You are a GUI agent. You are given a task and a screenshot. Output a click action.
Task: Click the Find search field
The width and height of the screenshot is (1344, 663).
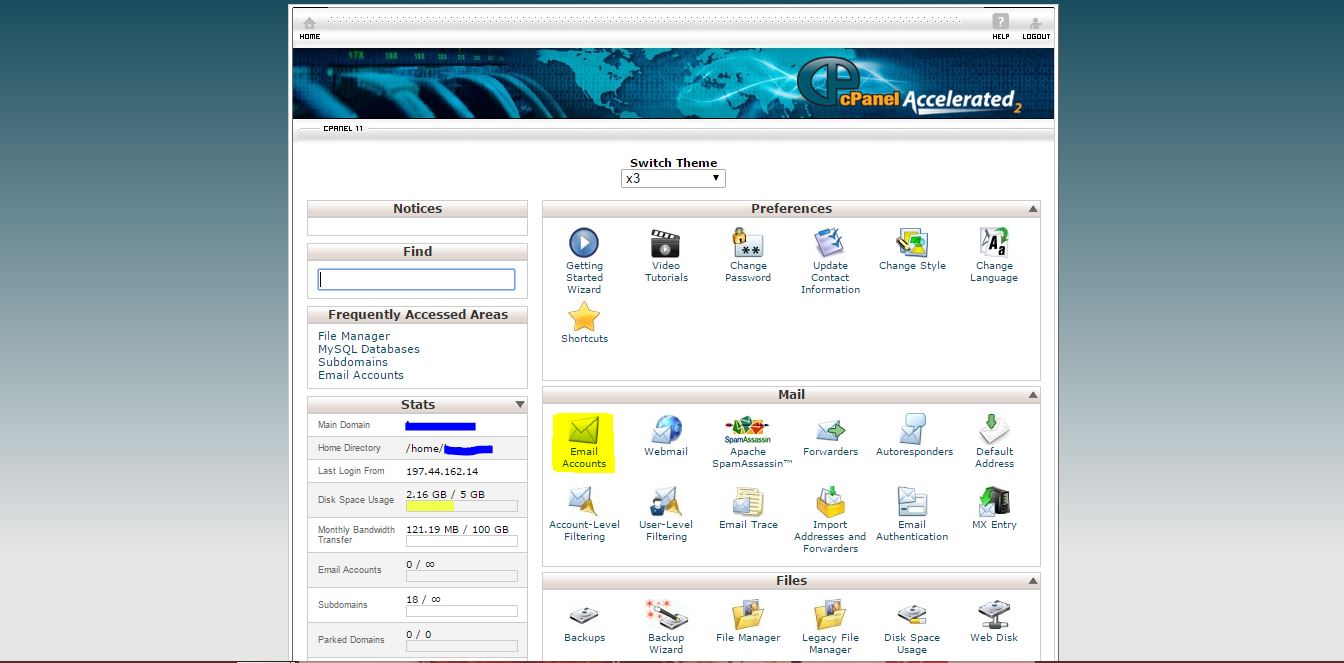pyautogui.click(x=417, y=280)
